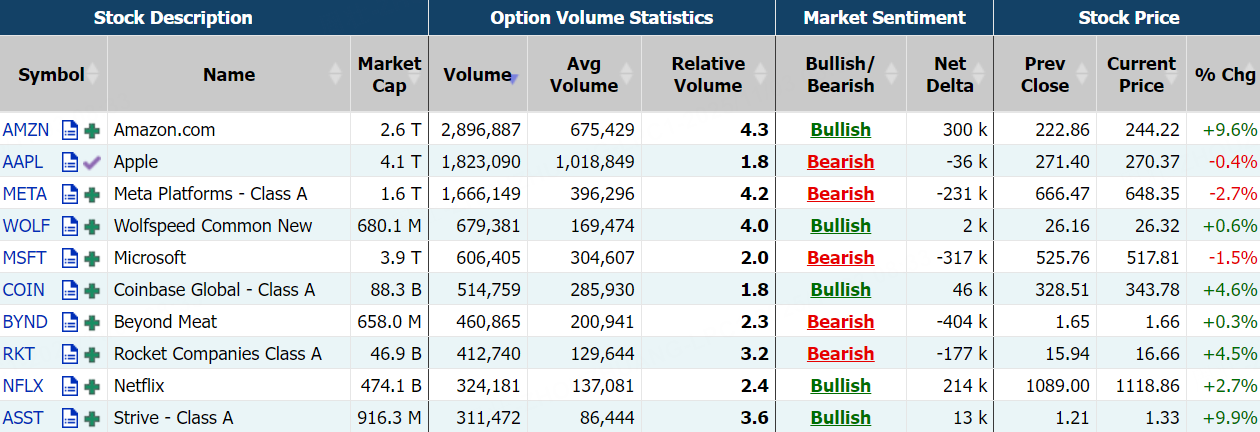
Task: Click the Volume column sort arrow
Action: [x=514, y=77]
